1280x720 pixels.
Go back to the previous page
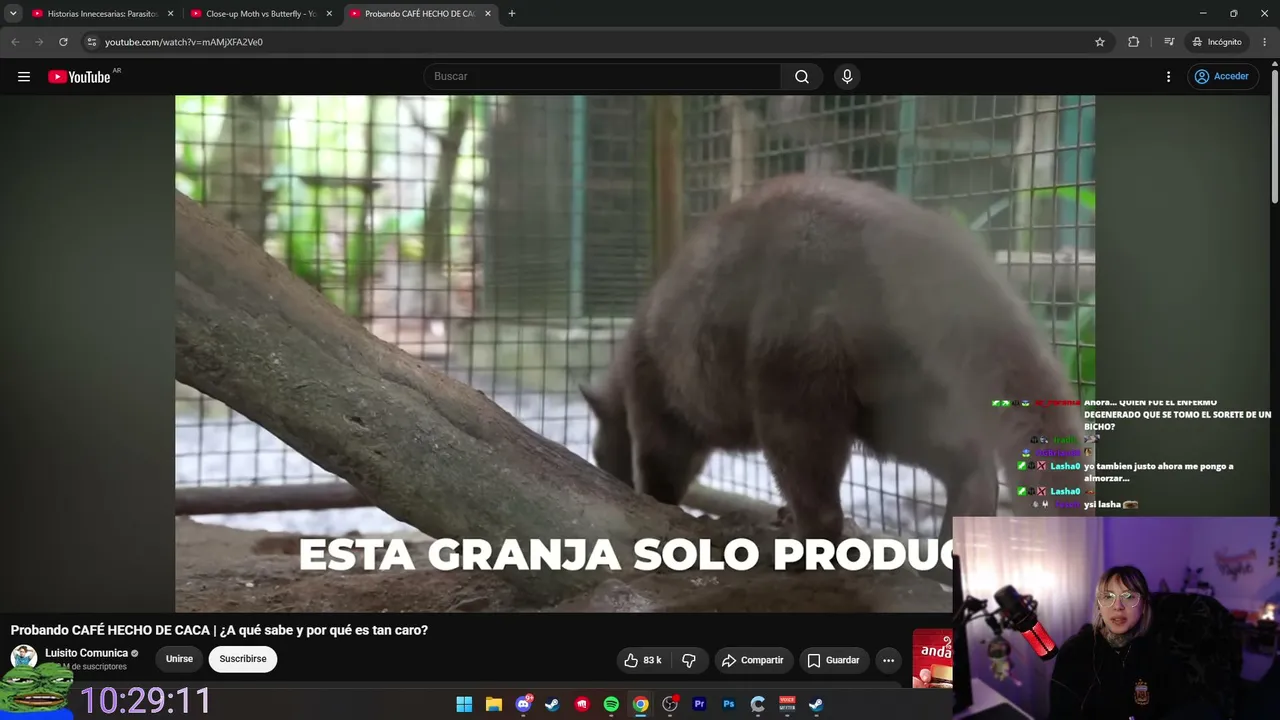(15, 42)
